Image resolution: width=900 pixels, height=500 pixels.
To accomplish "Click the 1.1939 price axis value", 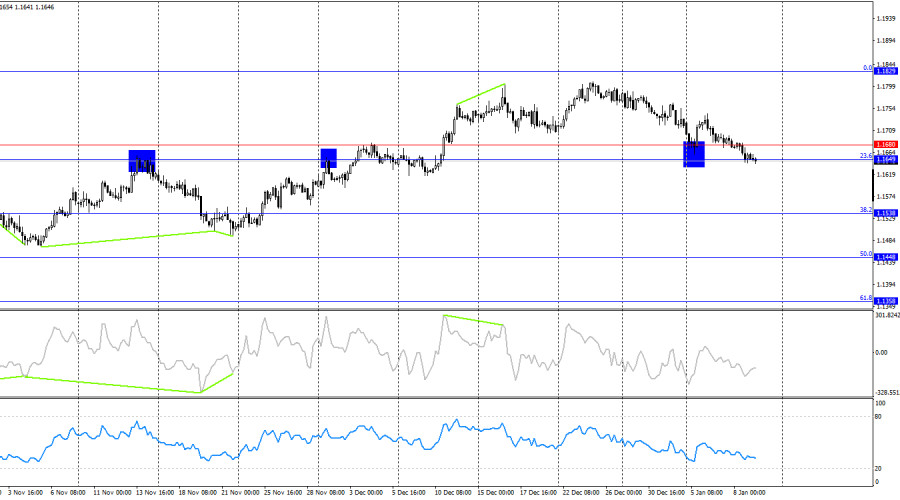I will [886, 19].
